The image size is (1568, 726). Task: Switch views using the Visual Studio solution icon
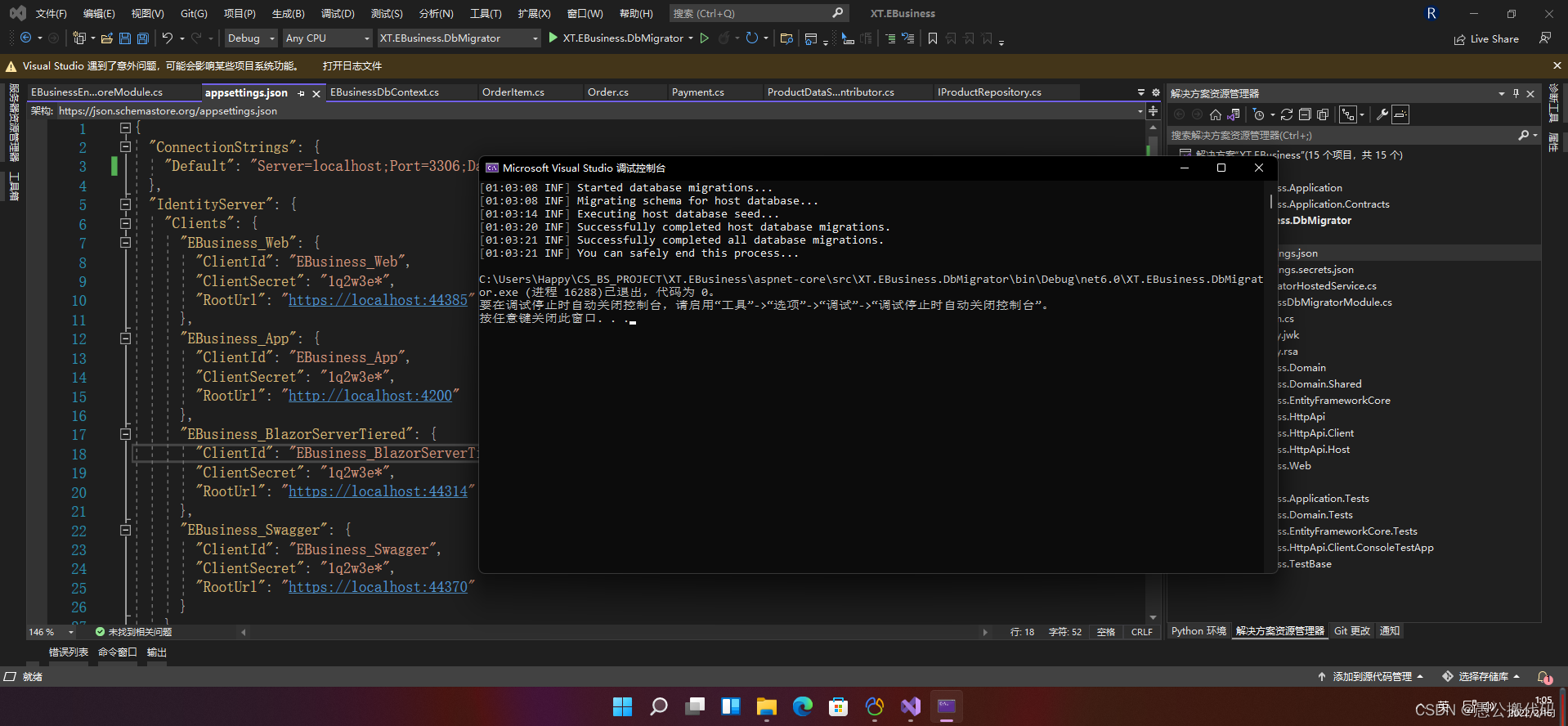click(x=1234, y=114)
